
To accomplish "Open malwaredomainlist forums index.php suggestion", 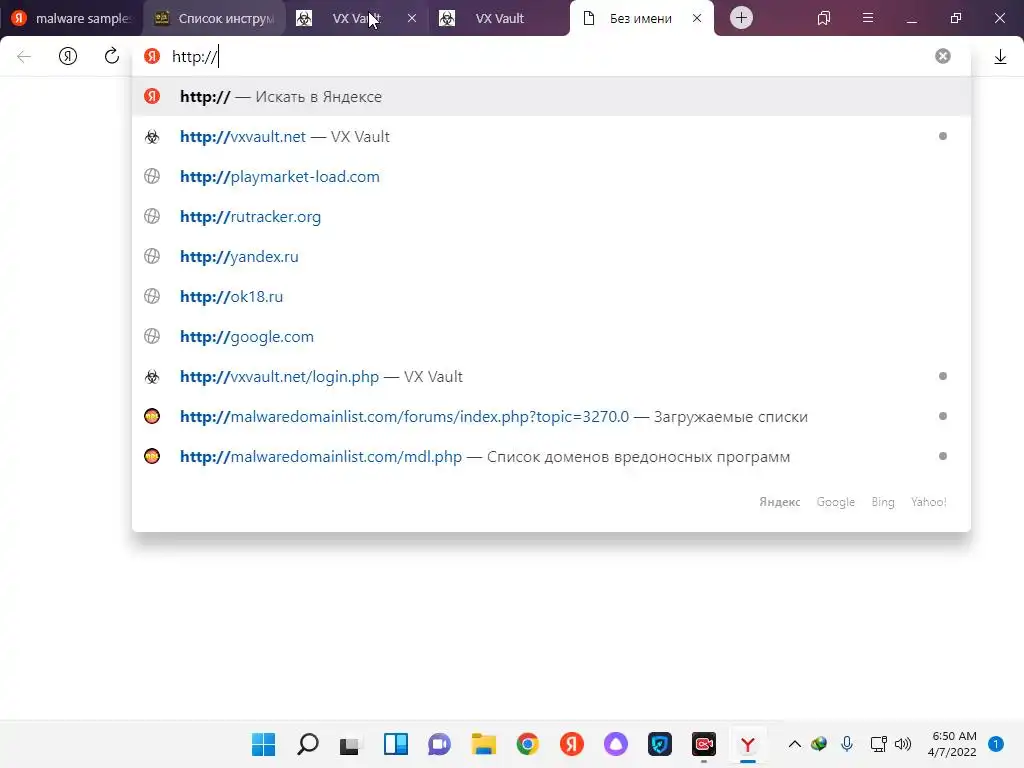I will [551, 417].
